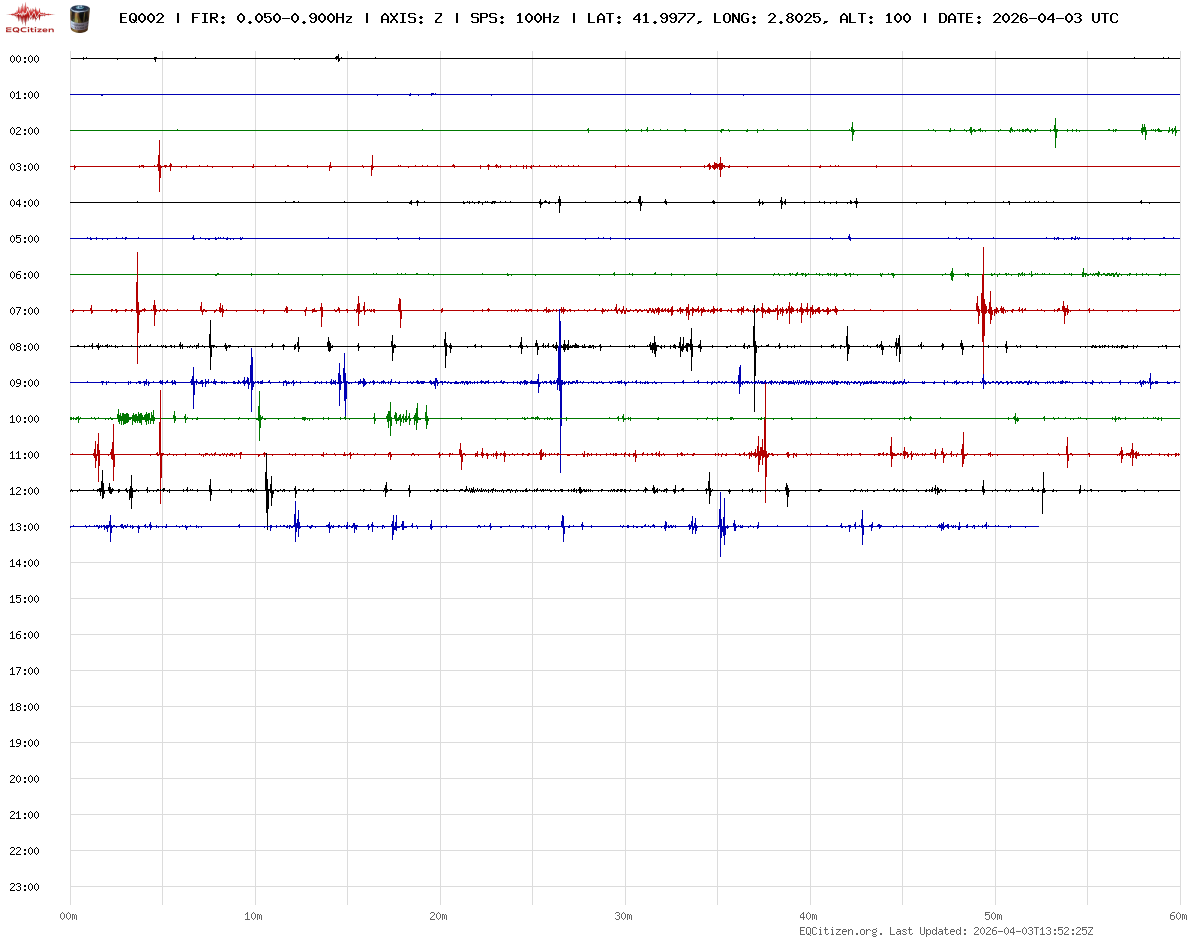Click the 50m time axis label

coord(994,916)
